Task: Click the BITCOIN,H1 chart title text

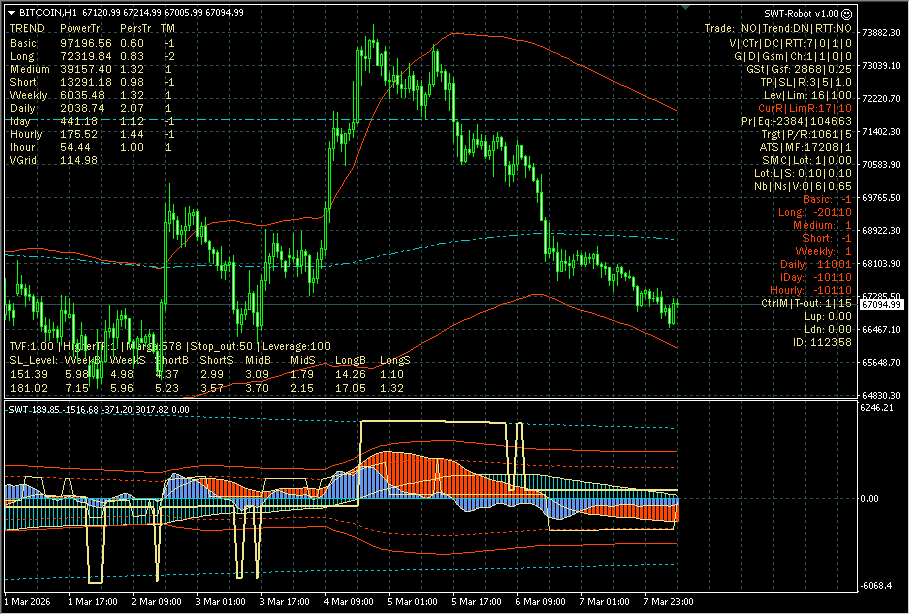Action: click(48, 13)
